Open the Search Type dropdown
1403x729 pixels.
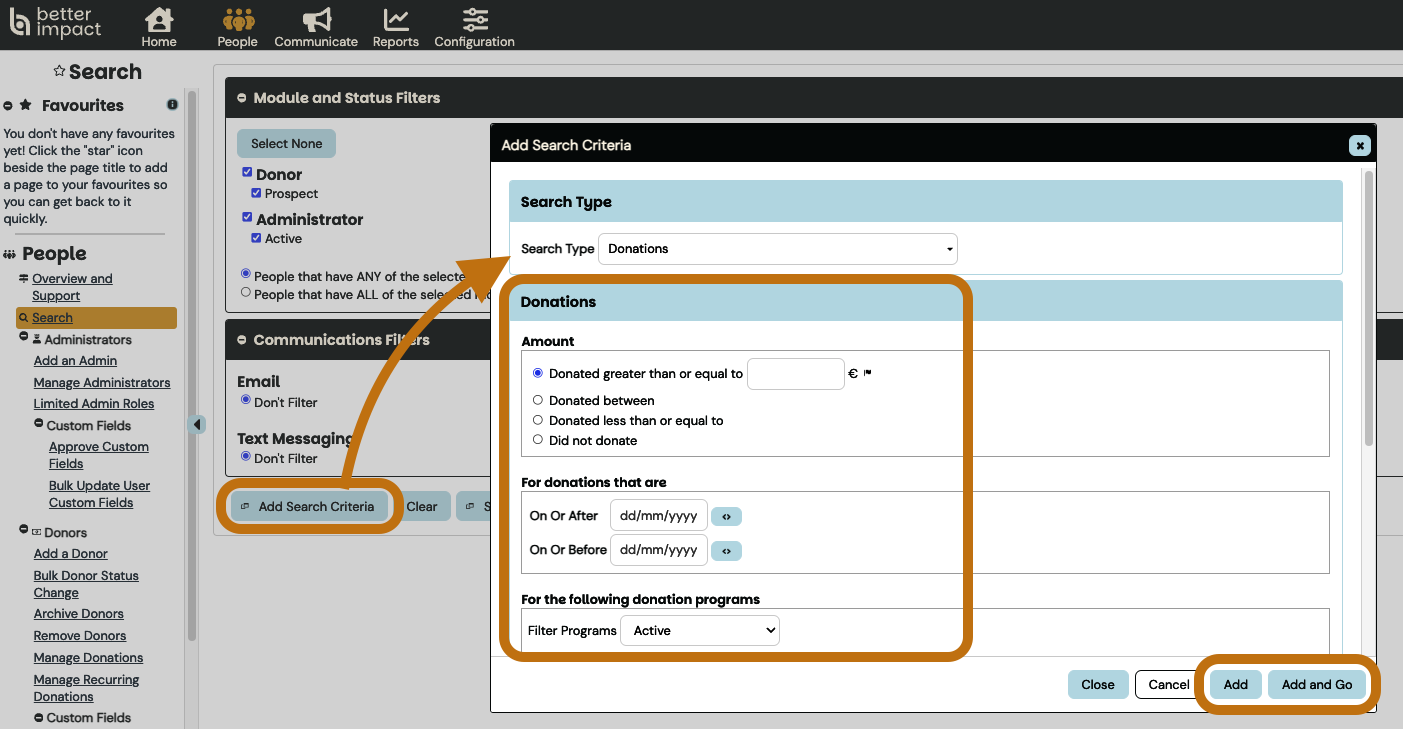(777, 249)
